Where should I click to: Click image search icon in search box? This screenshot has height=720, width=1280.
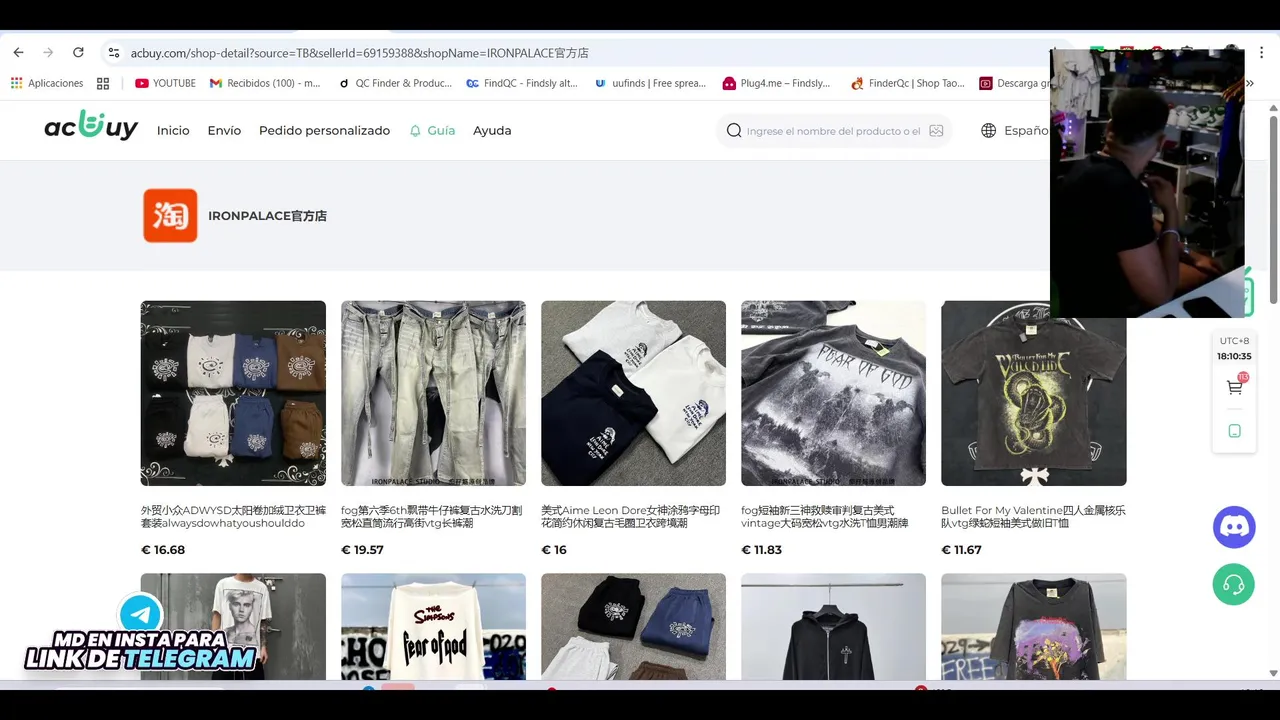[x=936, y=131]
